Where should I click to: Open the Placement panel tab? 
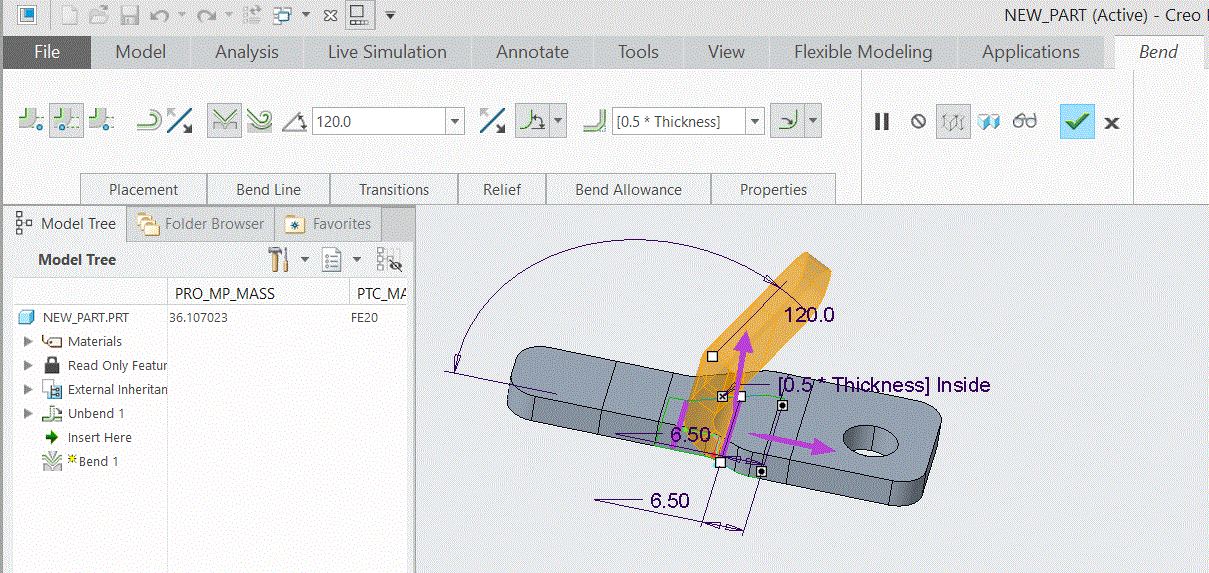click(x=143, y=189)
